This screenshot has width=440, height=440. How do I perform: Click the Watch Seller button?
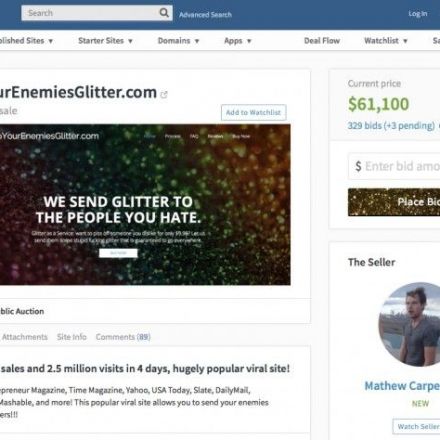(417, 427)
